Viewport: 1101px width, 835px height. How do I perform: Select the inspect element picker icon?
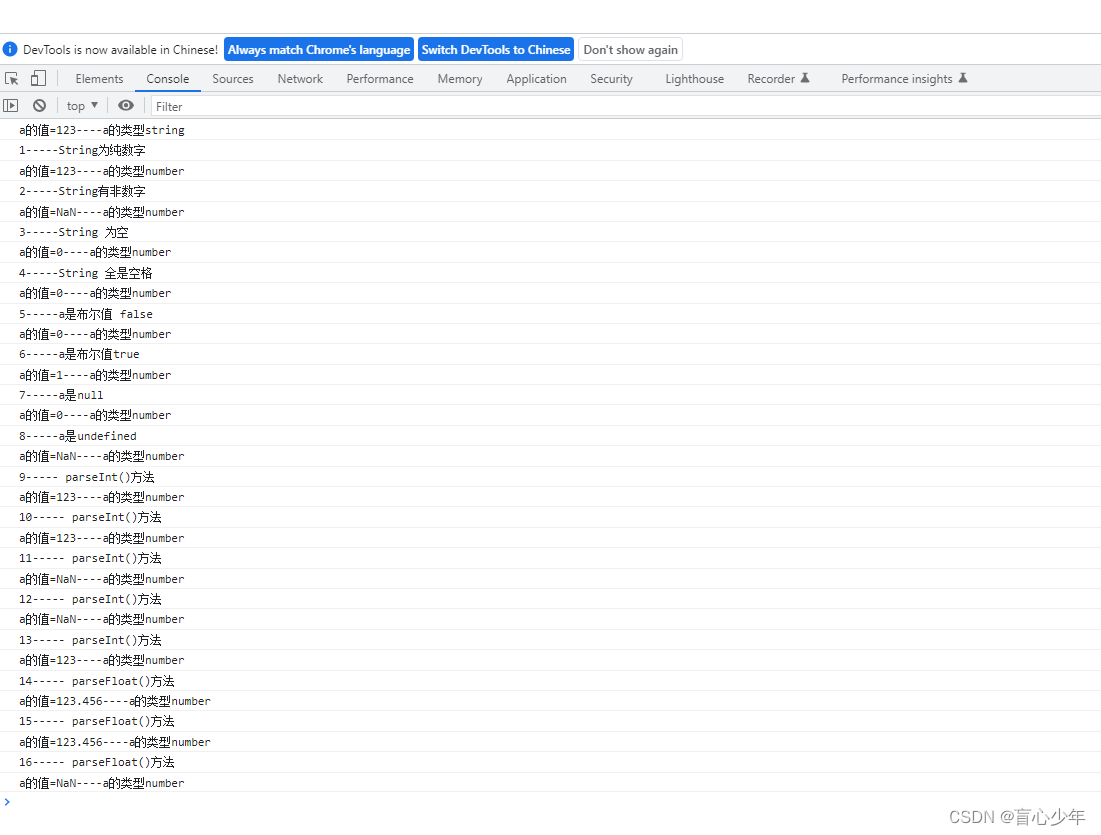11,79
